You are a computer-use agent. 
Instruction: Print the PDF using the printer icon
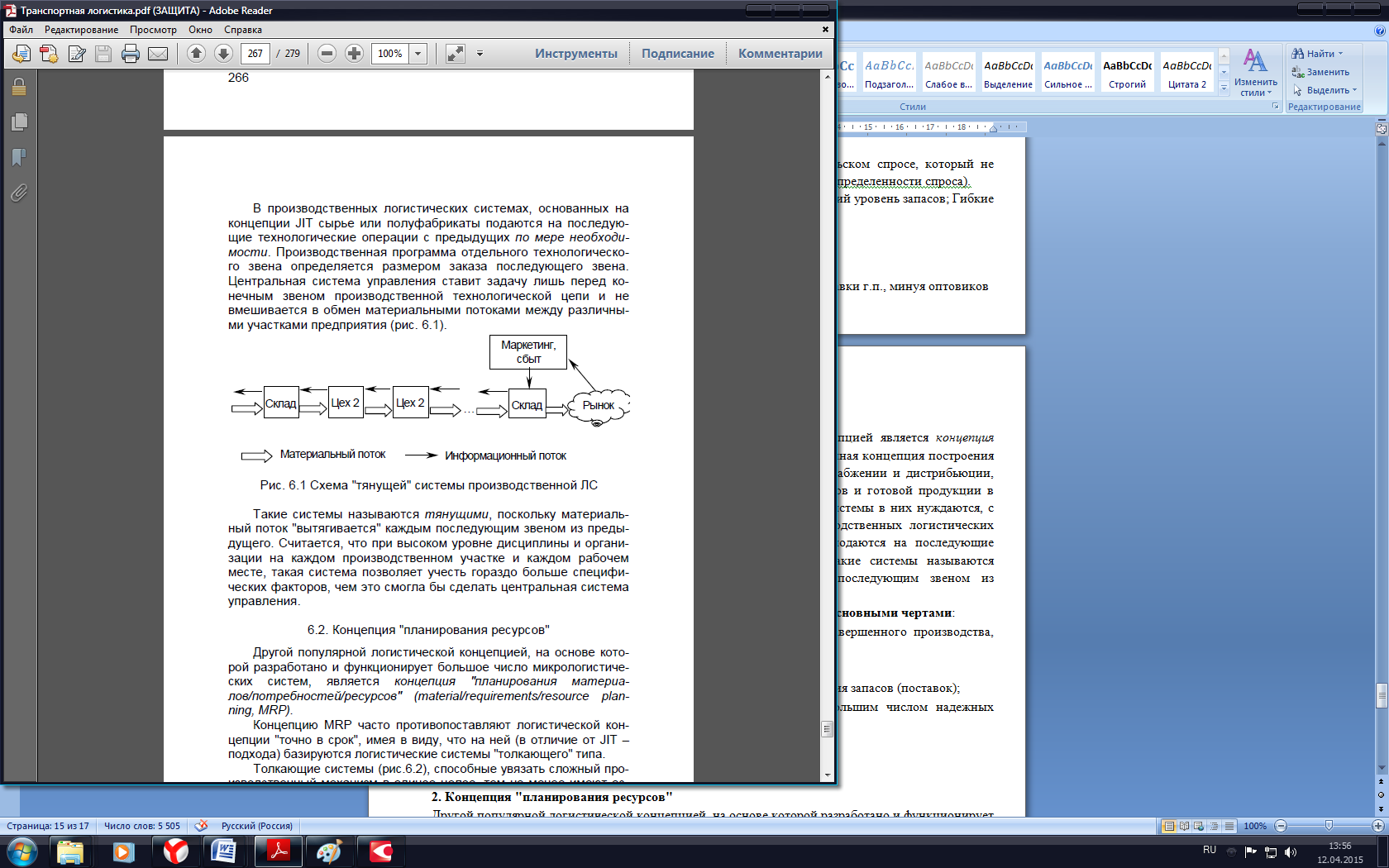pyautogui.click(x=131, y=54)
